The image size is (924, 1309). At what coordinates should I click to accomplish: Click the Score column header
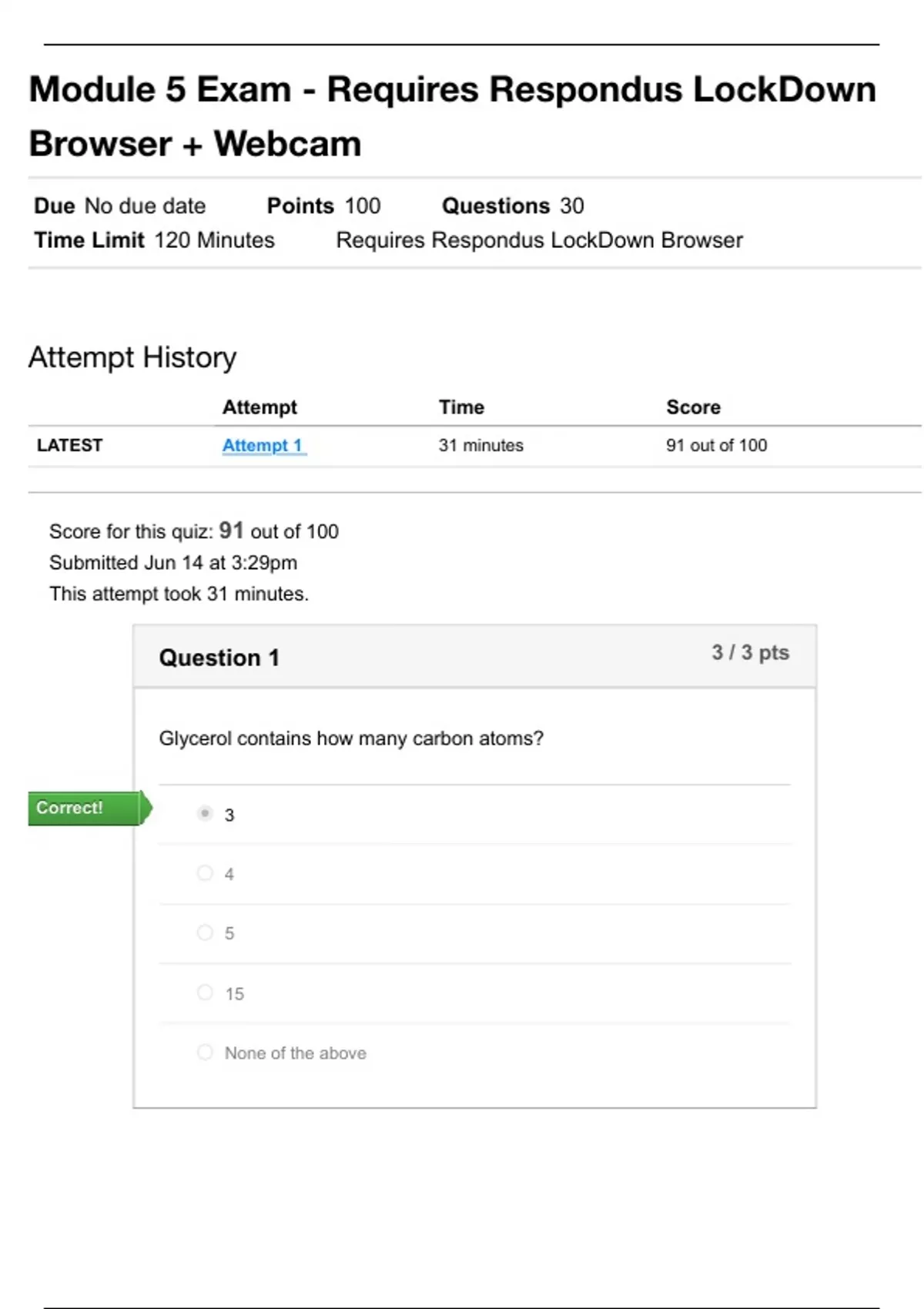pos(693,407)
